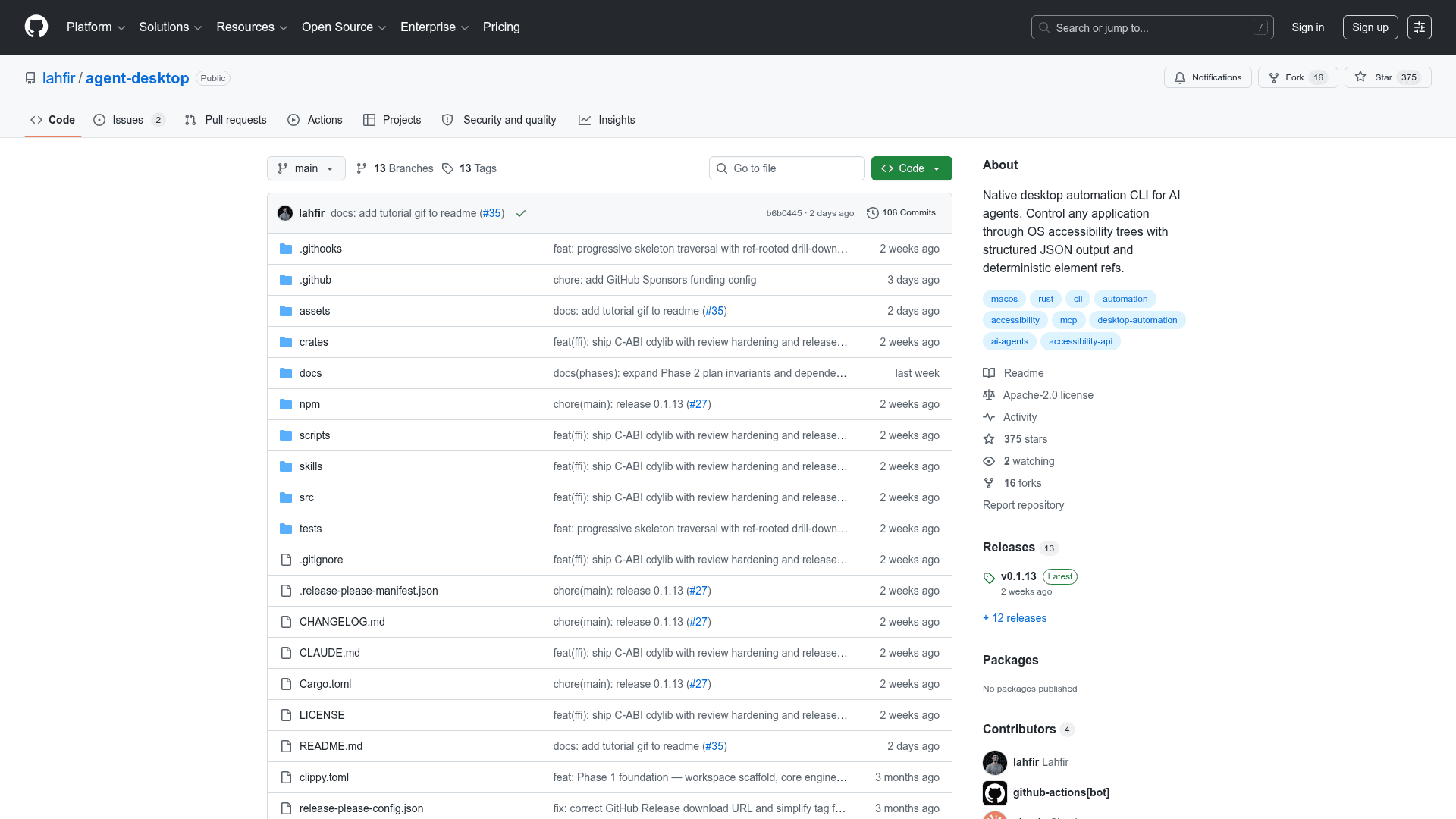This screenshot has width=1456, height=819.
Task: View the 16 forks link
Action: tap(1012, 483)
